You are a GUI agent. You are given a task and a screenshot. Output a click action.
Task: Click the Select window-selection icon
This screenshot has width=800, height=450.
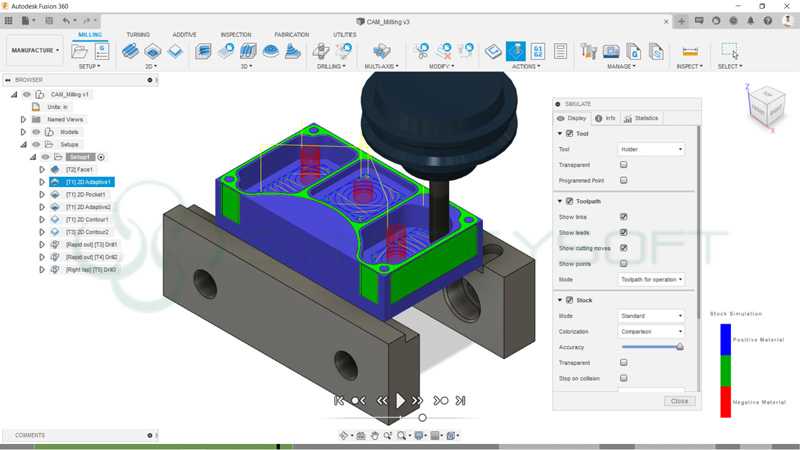(x=730, y=51)
